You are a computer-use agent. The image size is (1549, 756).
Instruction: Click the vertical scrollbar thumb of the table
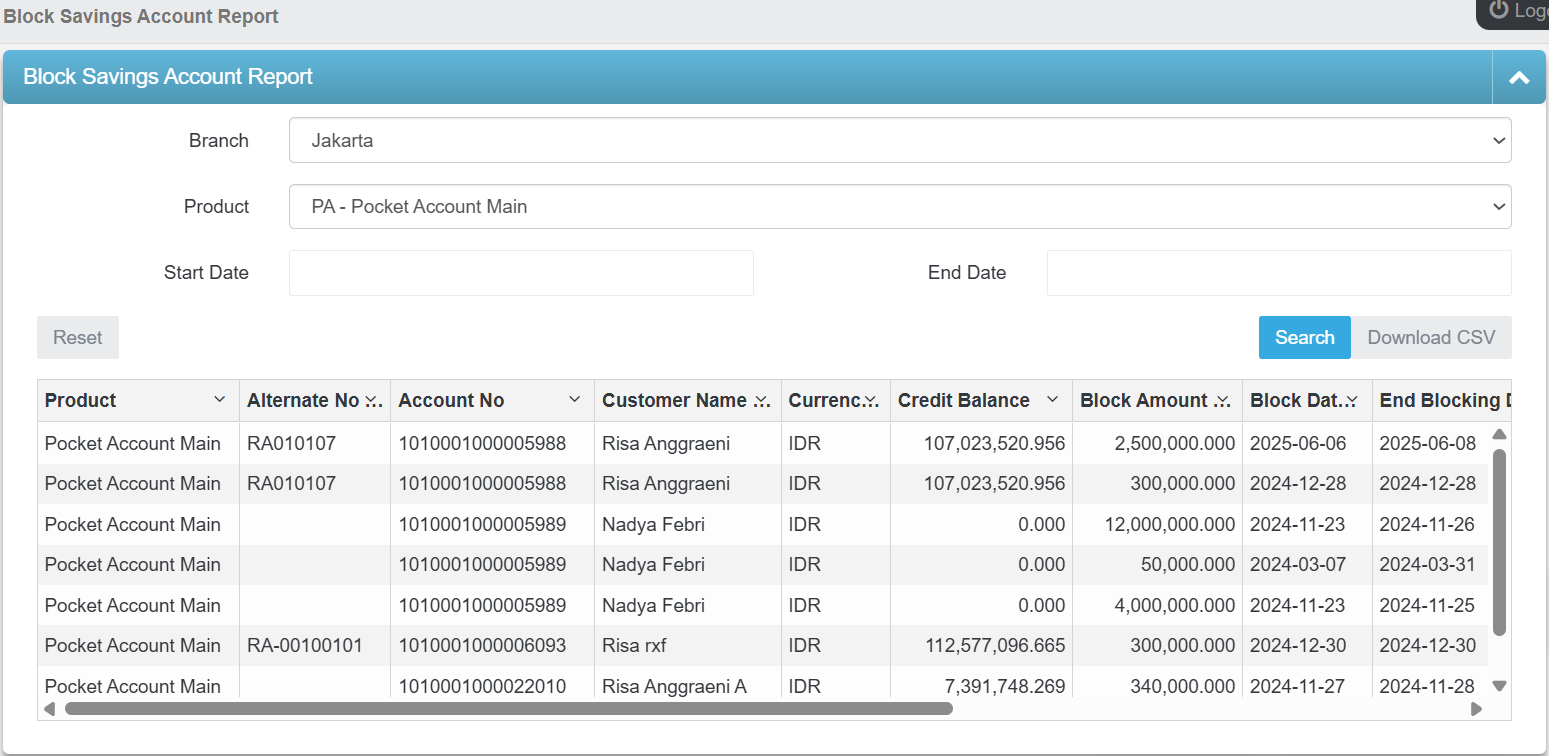1499,540
